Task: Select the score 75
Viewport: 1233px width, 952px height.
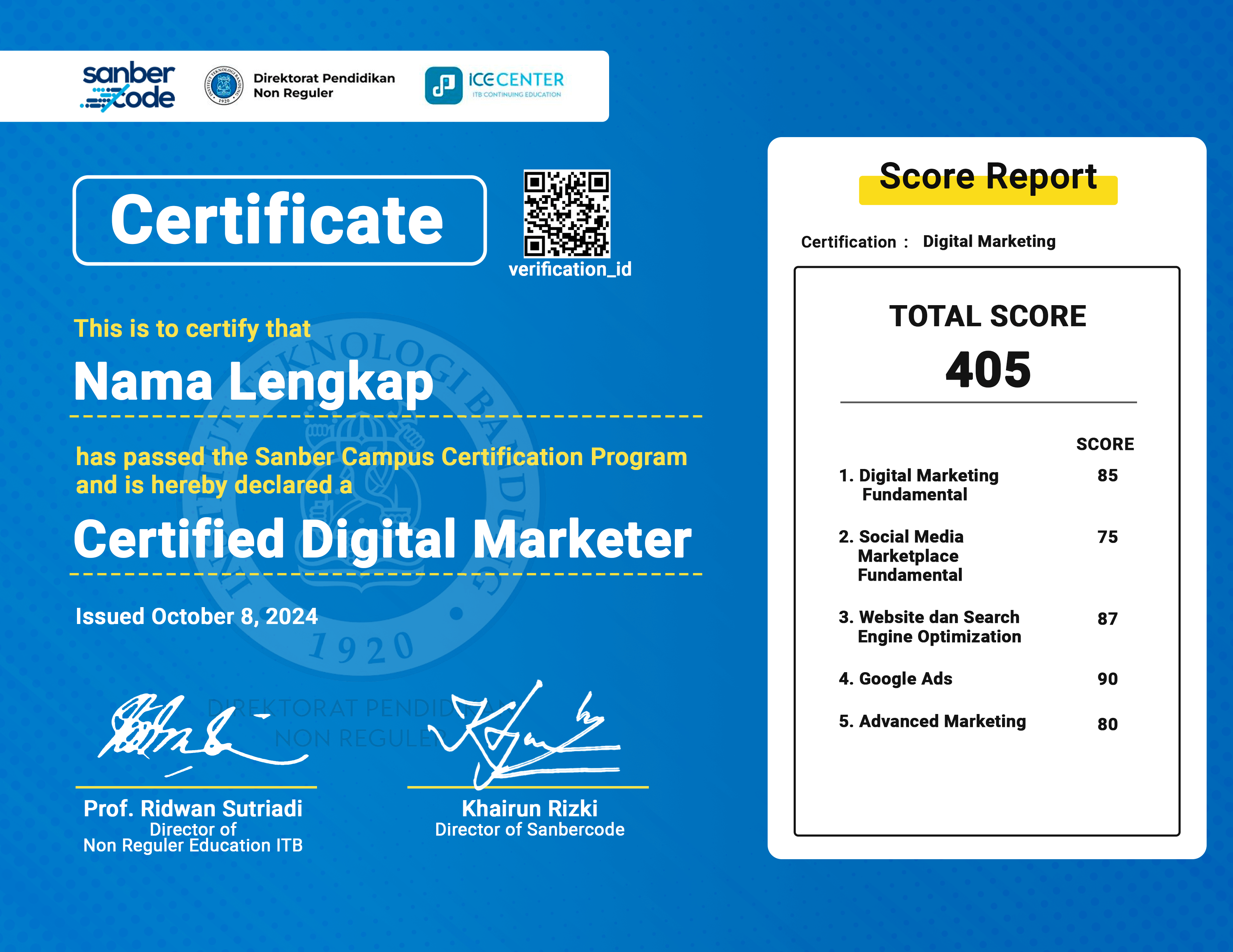Action: point(1108,537)
